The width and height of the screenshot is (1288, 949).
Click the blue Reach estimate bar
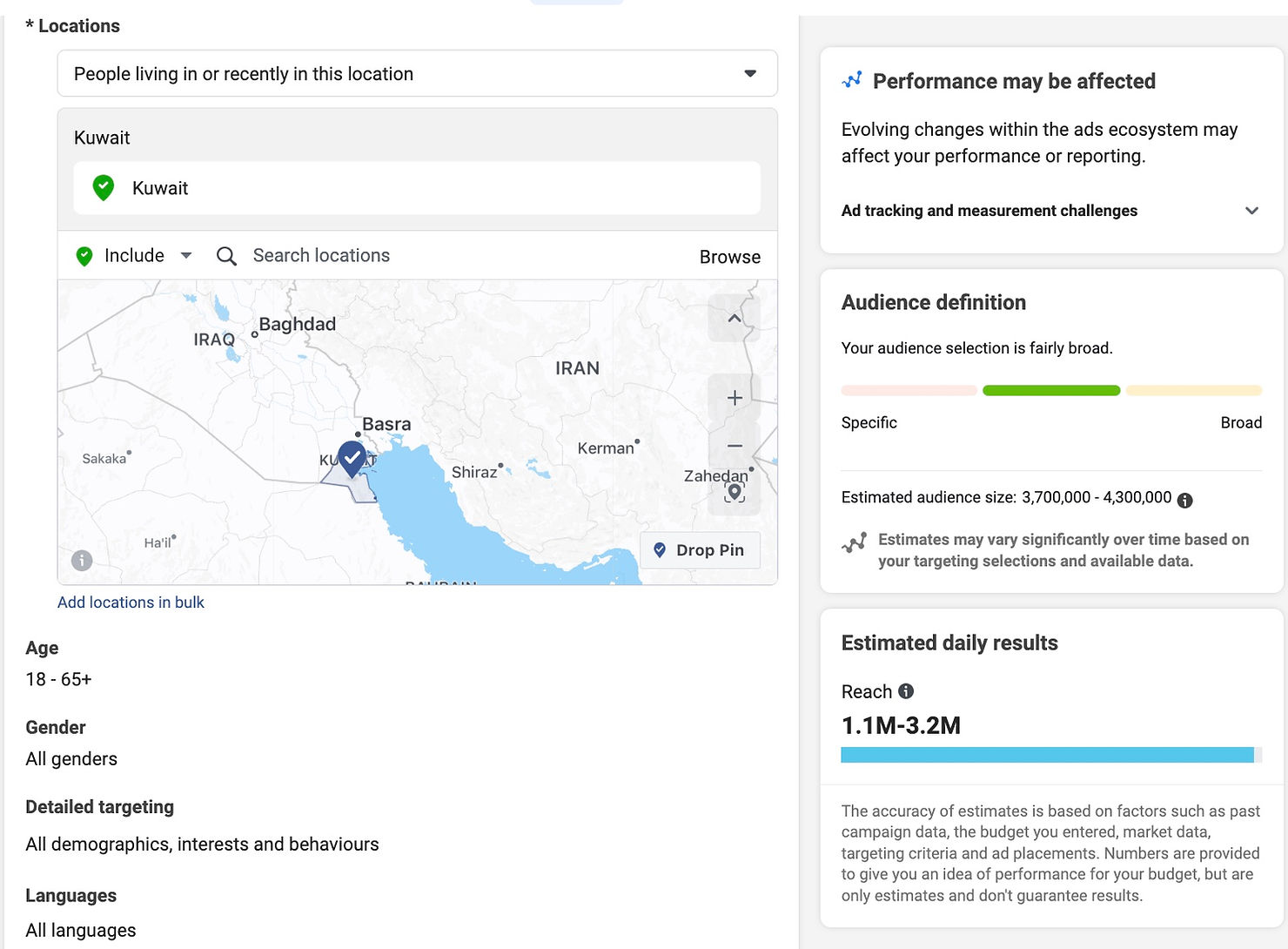pyautogui.click(x=1046, y=755)
